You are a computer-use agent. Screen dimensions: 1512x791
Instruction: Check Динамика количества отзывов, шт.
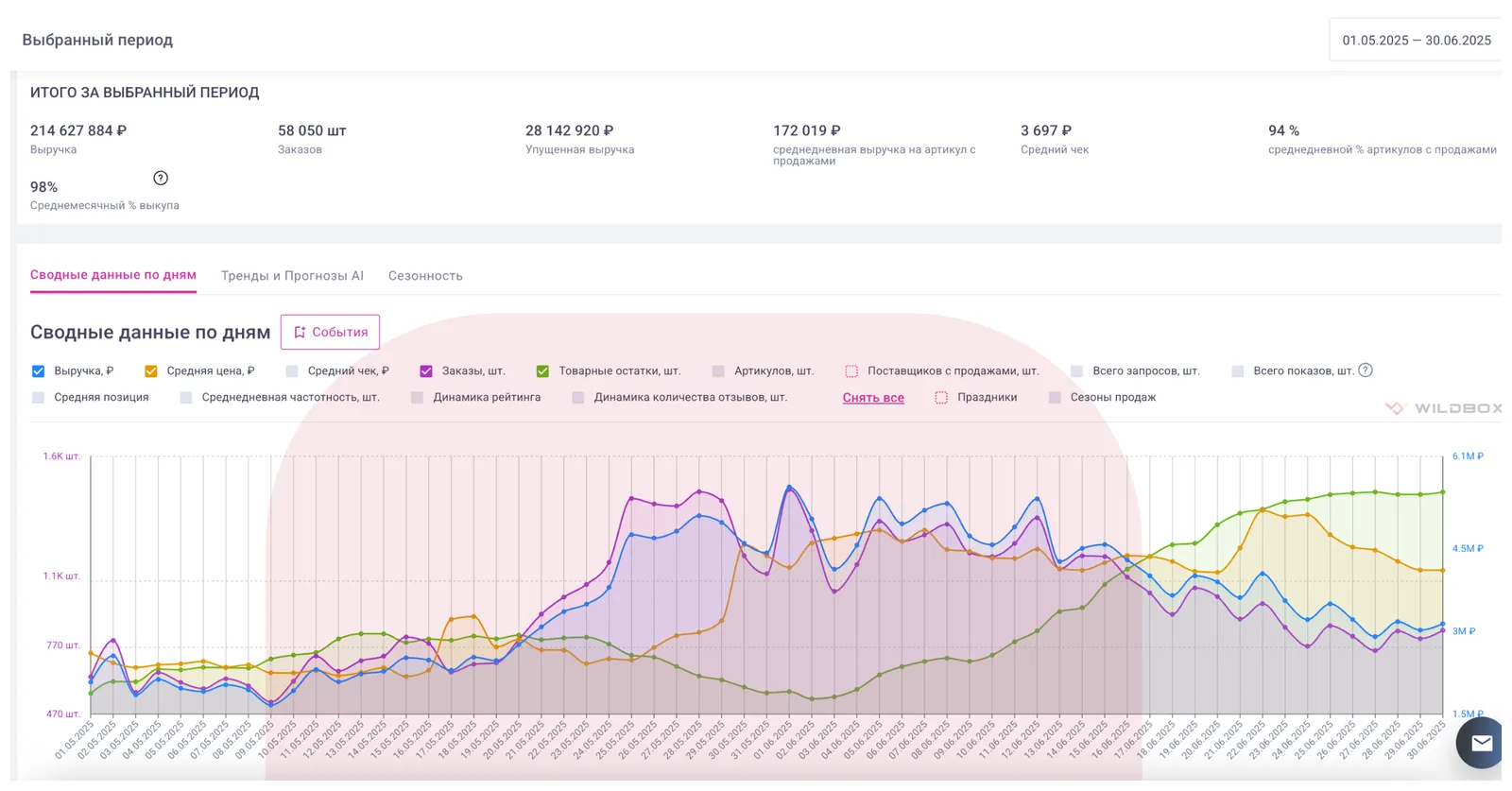[x=577, y=398]
